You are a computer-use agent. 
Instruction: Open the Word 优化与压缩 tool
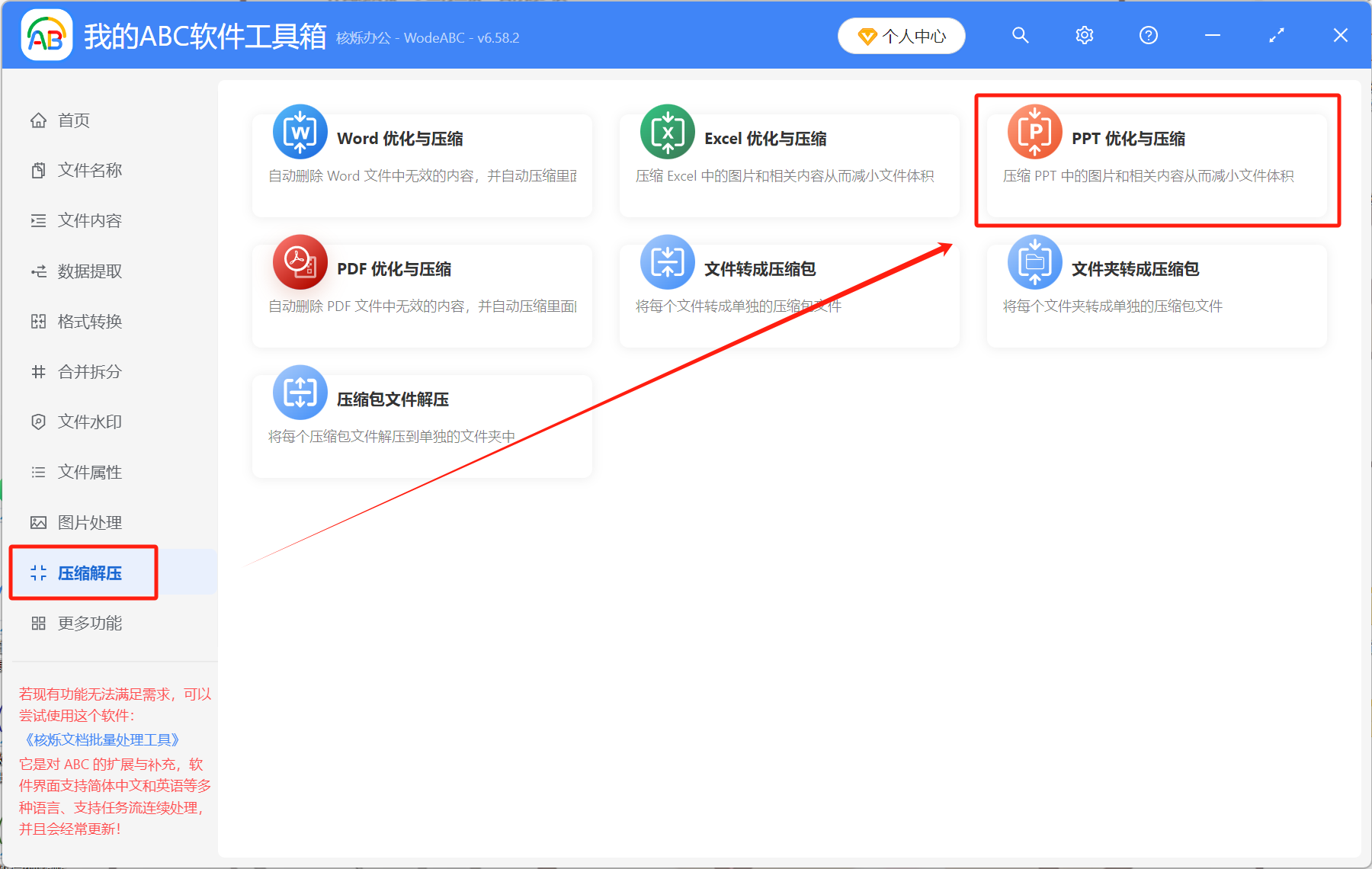click(x=422, y=164)
